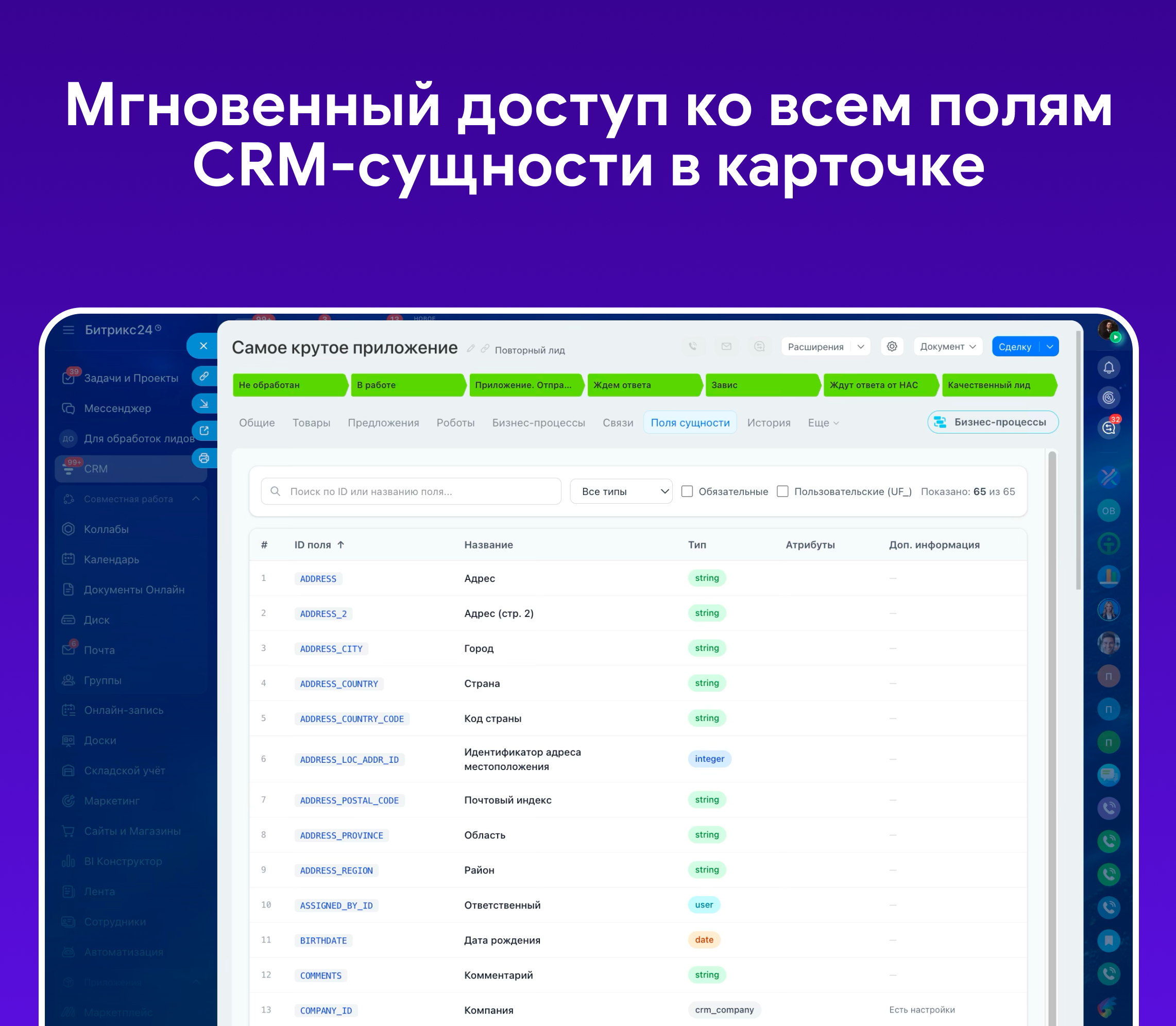
Task: Click the email envelope icon in header
Action: point(726,347)
